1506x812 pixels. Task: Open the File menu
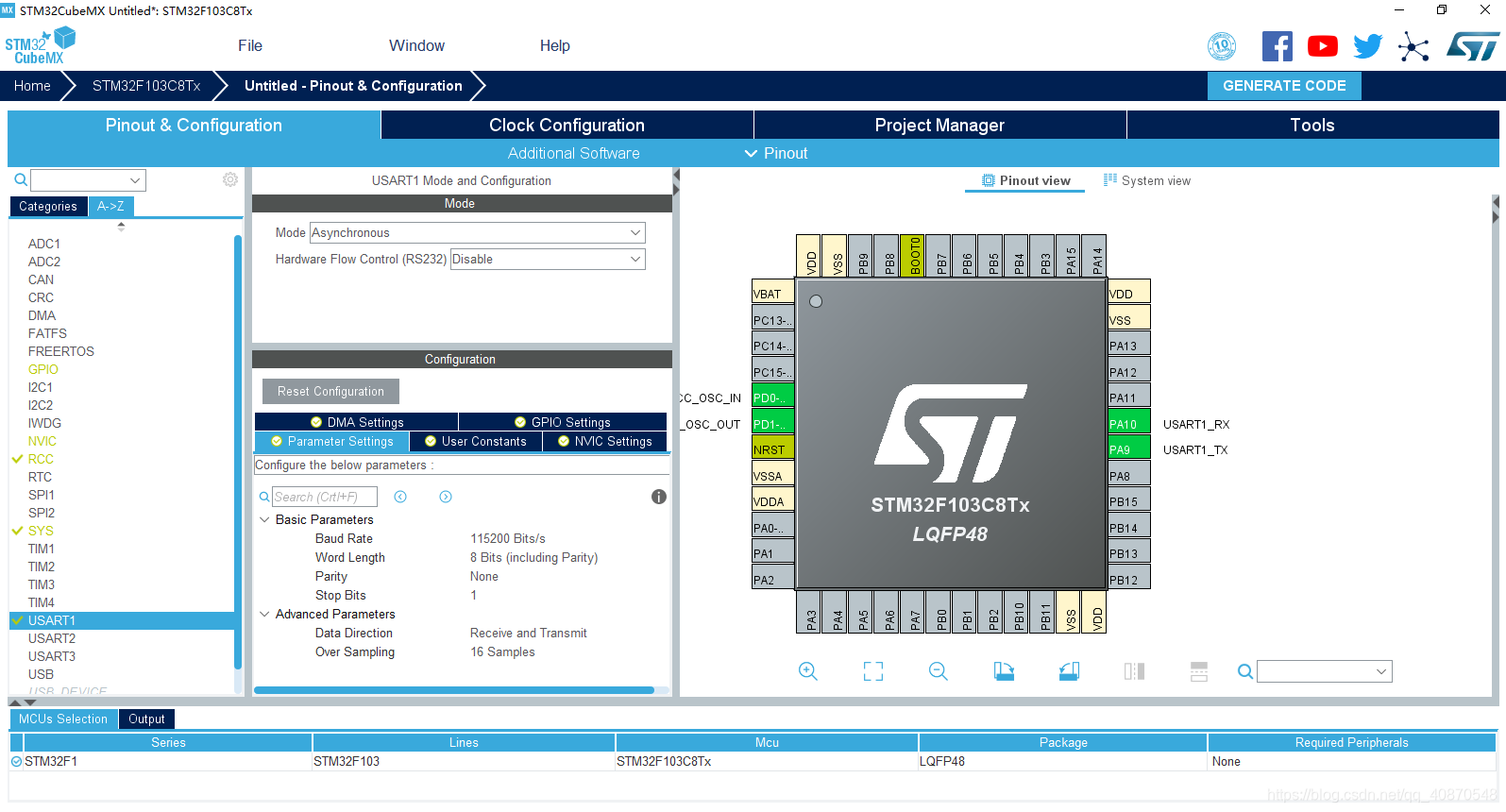pyautogui.click(x=250, y=45)
